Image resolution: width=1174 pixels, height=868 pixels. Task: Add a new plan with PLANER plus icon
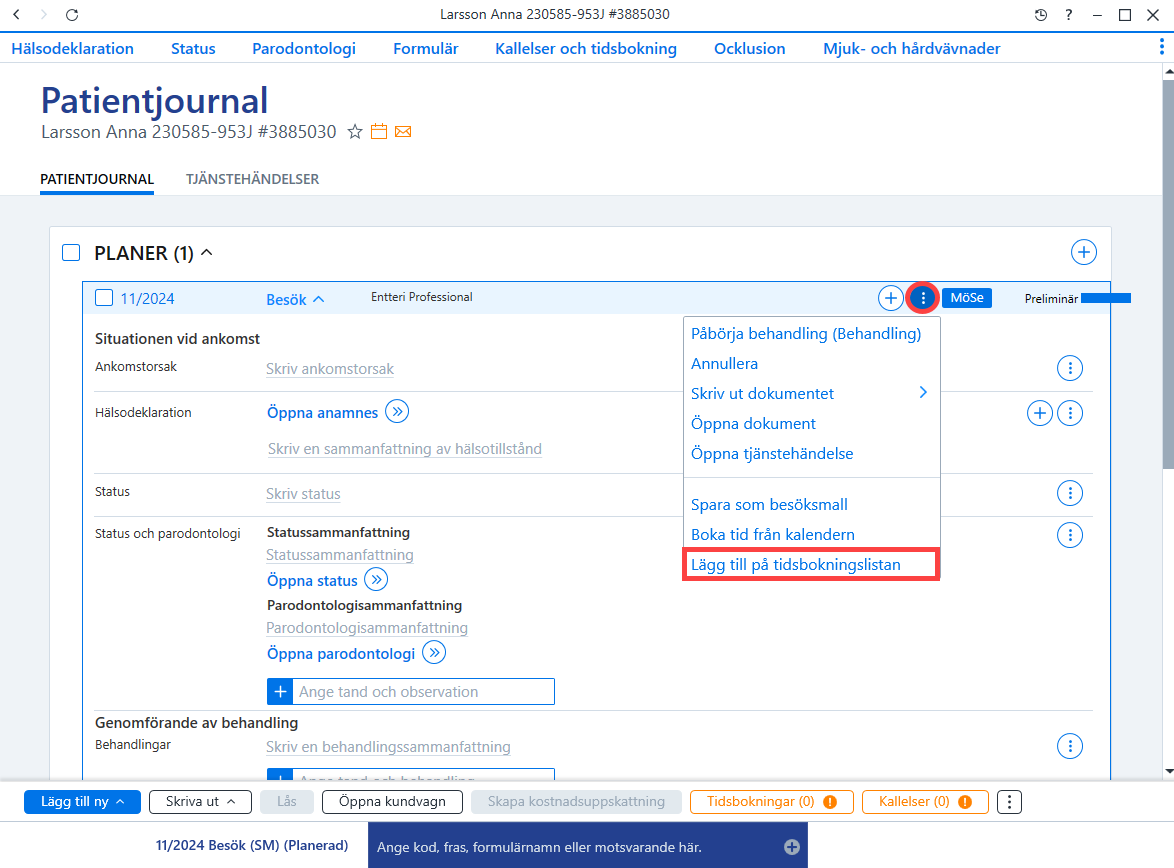point(1083,252)
